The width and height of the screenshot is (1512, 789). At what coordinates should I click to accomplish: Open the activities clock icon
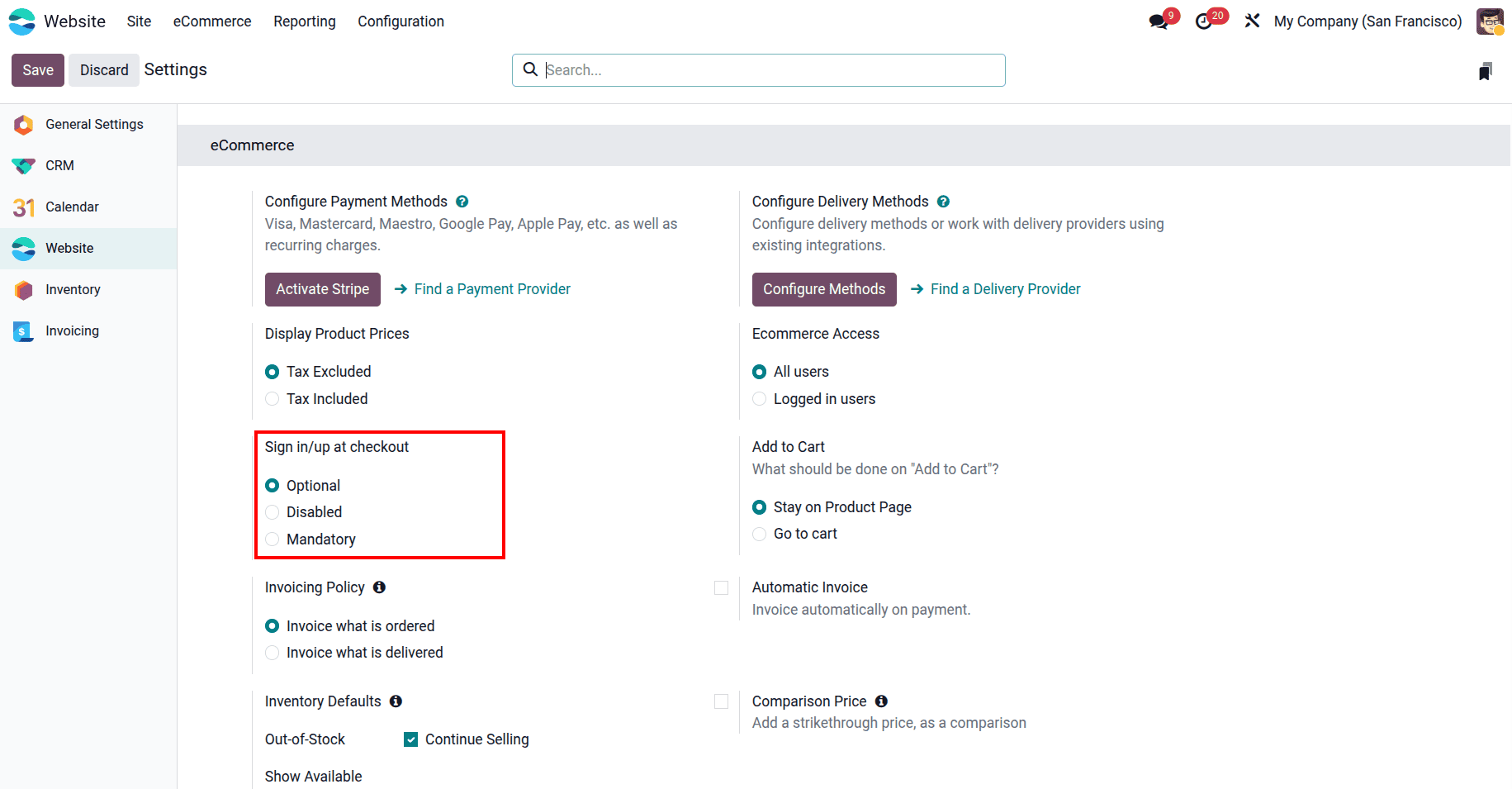(1204, 21)
